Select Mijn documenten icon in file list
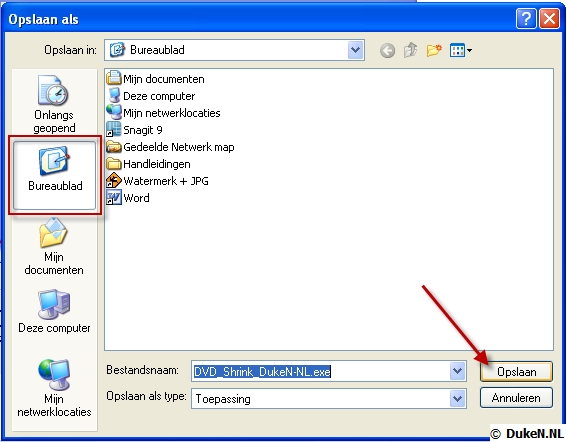Viewport: 567px width, 442px height. pyautogui.click(x=114, y=78)
